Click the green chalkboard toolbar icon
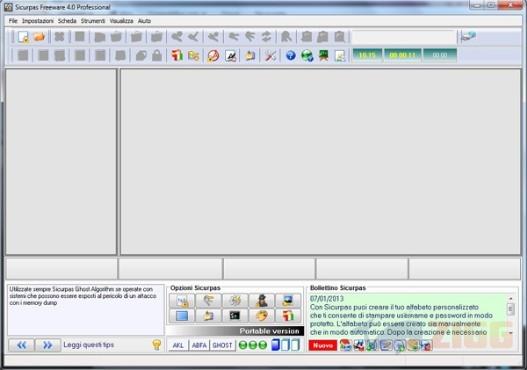 [x=323, y=55]
